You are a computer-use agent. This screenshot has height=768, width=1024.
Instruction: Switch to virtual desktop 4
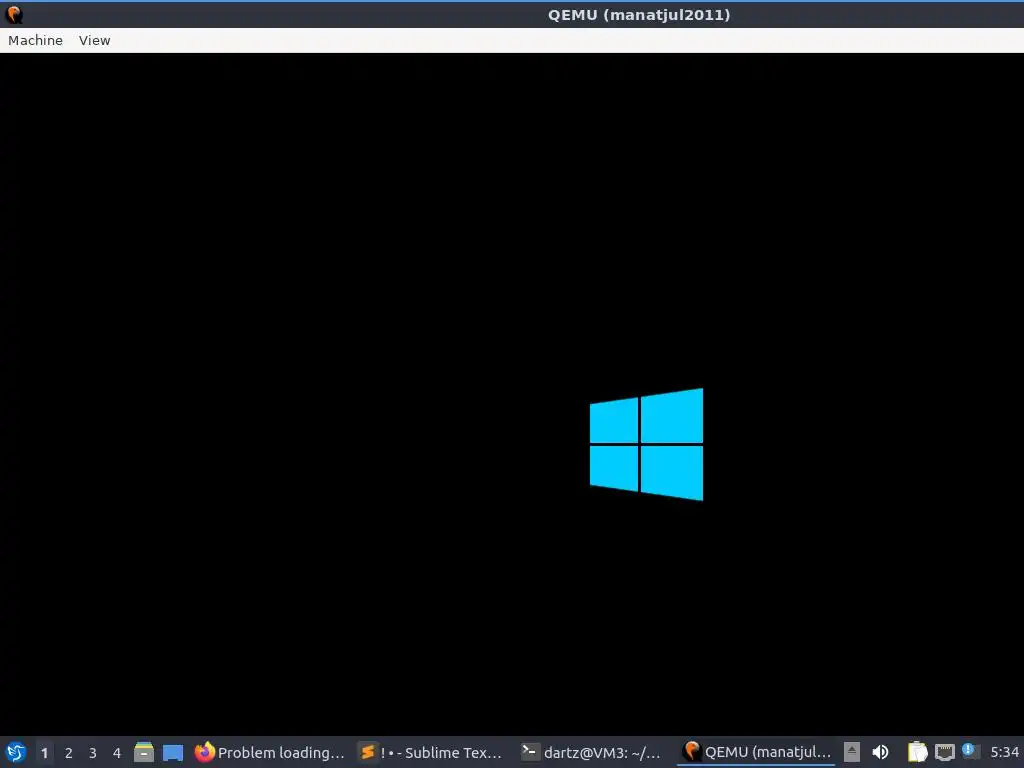[117, 752]
